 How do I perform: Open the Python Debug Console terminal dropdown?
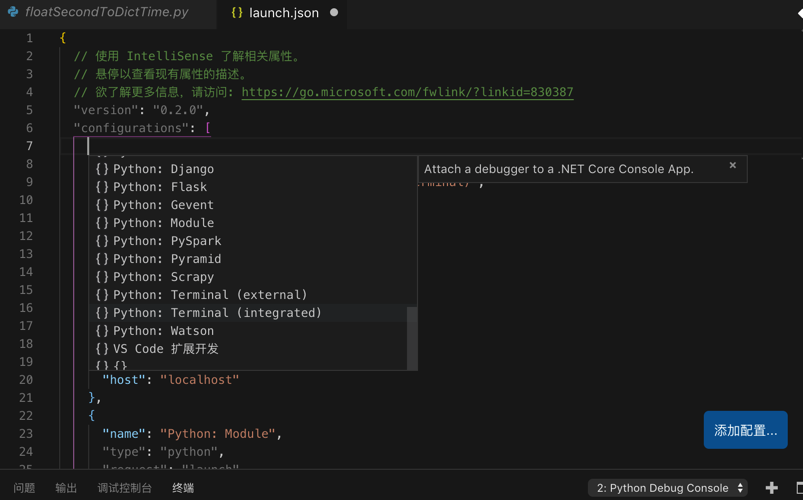[x=669, y=488]
